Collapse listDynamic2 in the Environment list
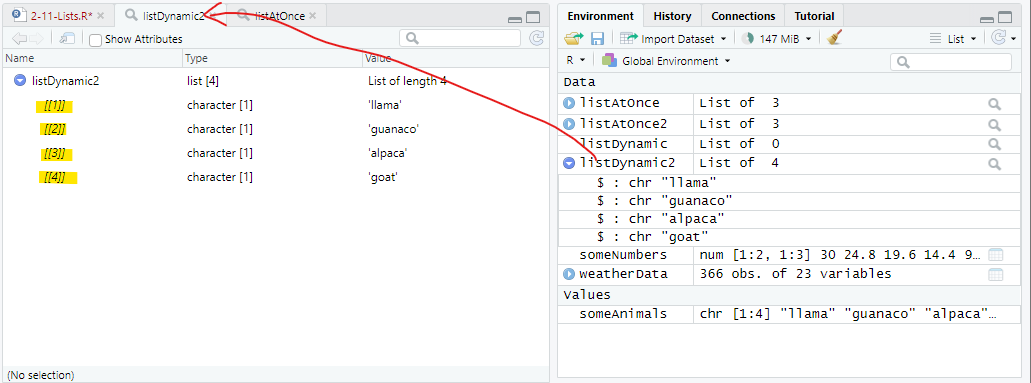Screen dimensions: 1031x383 569,163
